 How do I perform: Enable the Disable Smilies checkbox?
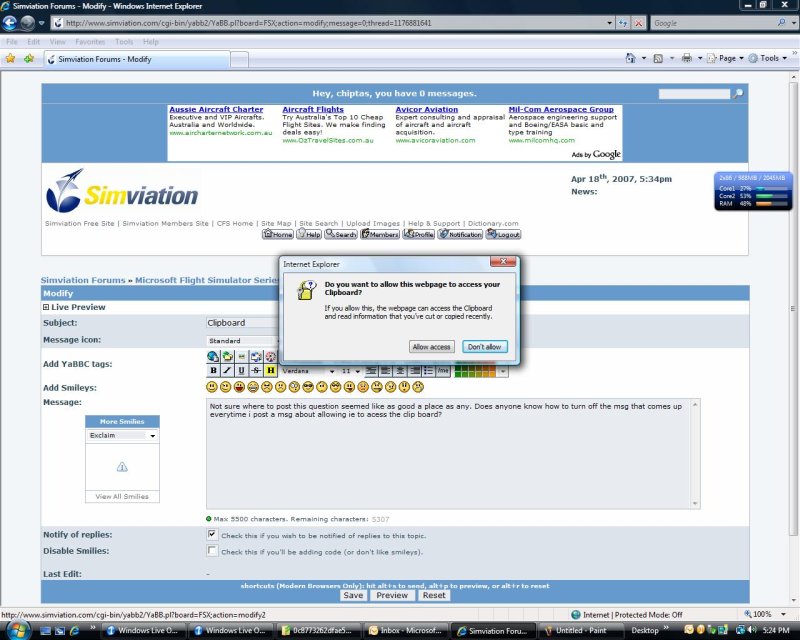[212, 551]
